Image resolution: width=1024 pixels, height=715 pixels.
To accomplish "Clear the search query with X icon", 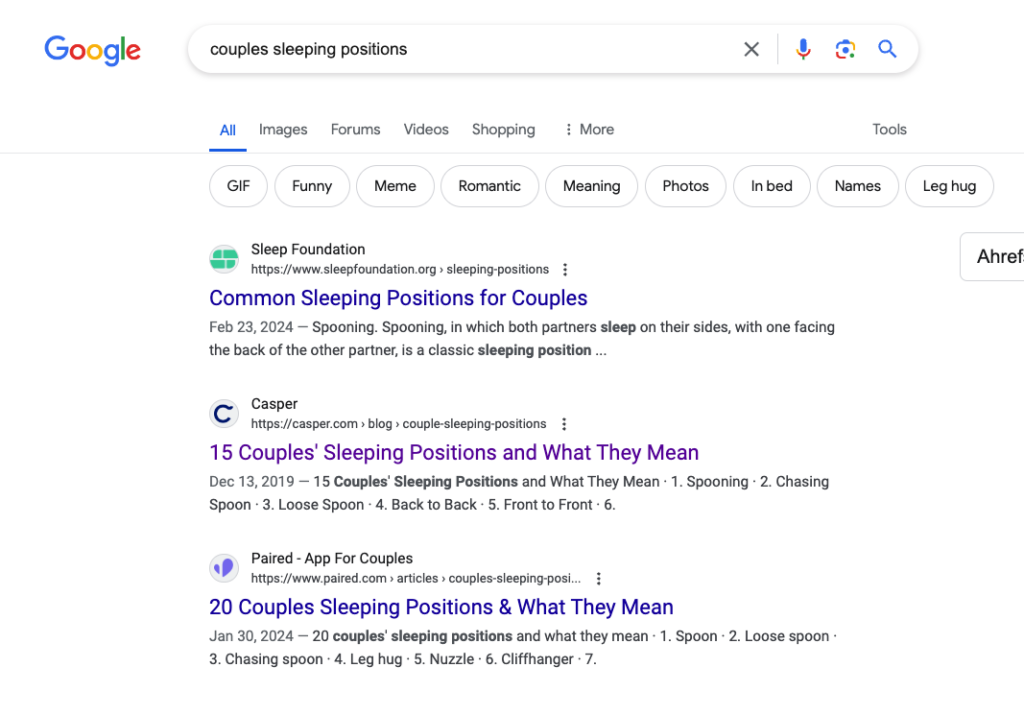I will [751, 49].
